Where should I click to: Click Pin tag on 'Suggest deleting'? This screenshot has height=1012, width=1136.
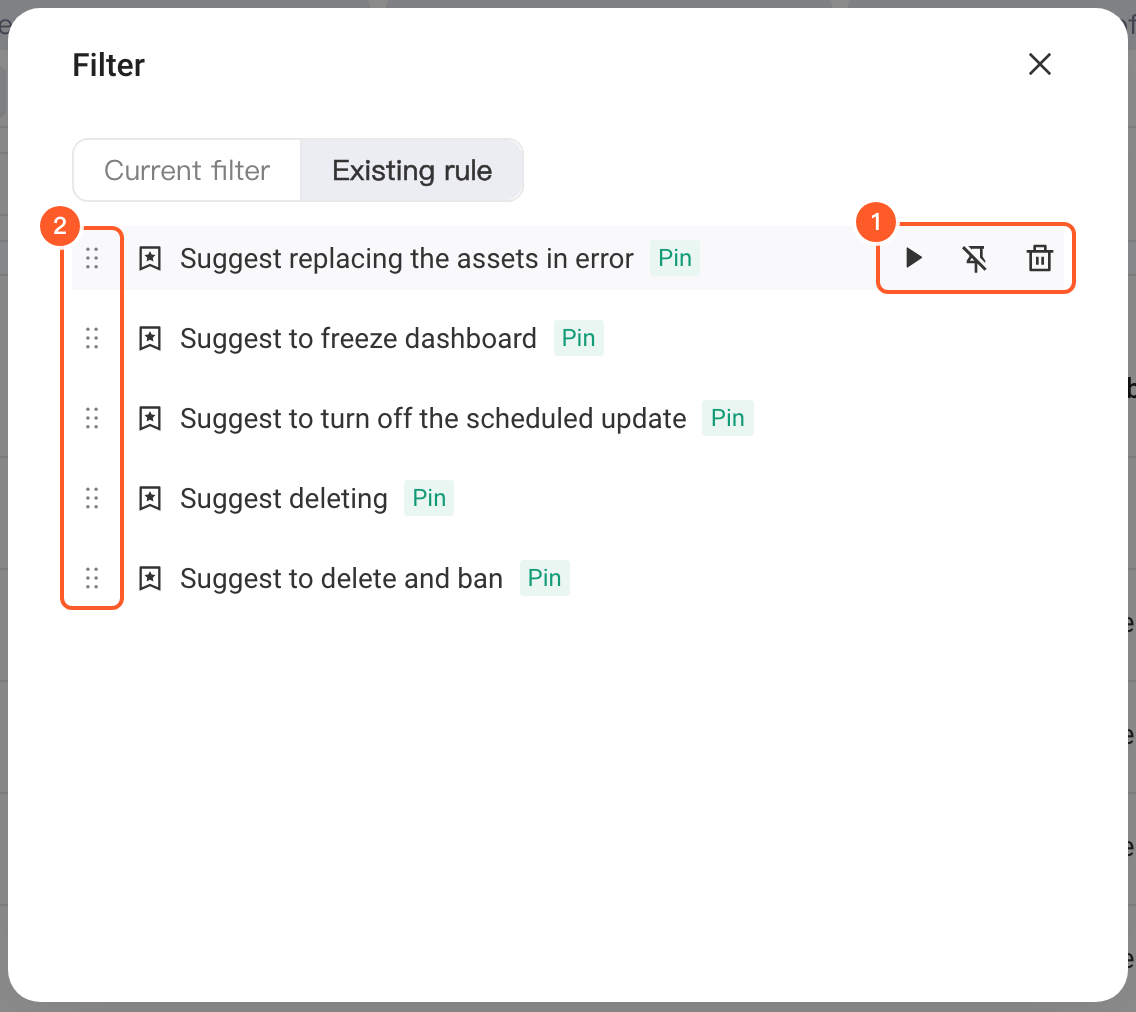pos(429,498)
